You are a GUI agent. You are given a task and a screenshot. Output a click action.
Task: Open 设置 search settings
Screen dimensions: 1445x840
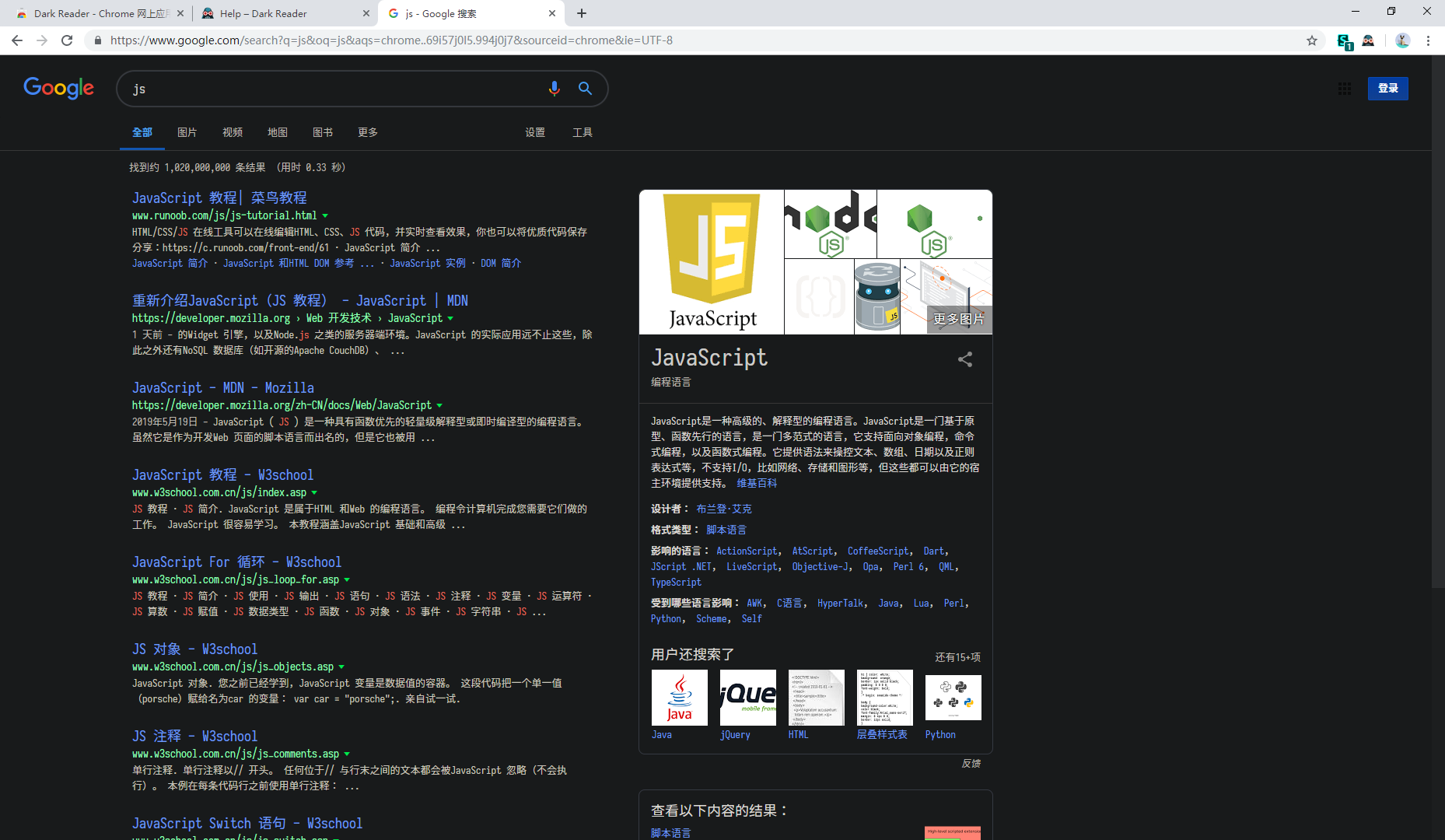coord(534,132)
